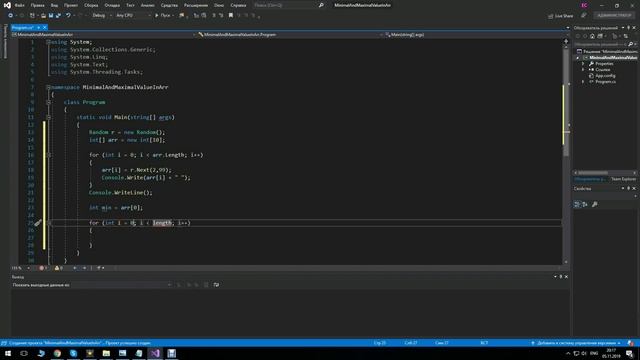Select the MinimalAndMaximalValueInArr project node
Screen dimensions: 640x360
612,58
